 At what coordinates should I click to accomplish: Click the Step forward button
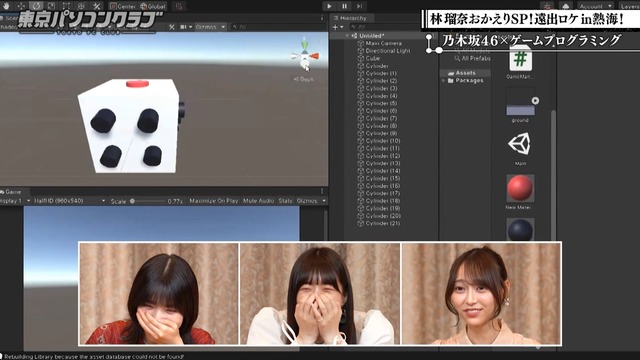coord(359,6)
